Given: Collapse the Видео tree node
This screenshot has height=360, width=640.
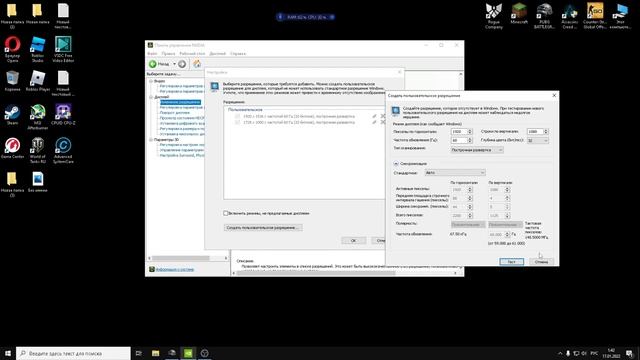Looking at the screenshot, I should pyautogui.click(x=151, y=81).
